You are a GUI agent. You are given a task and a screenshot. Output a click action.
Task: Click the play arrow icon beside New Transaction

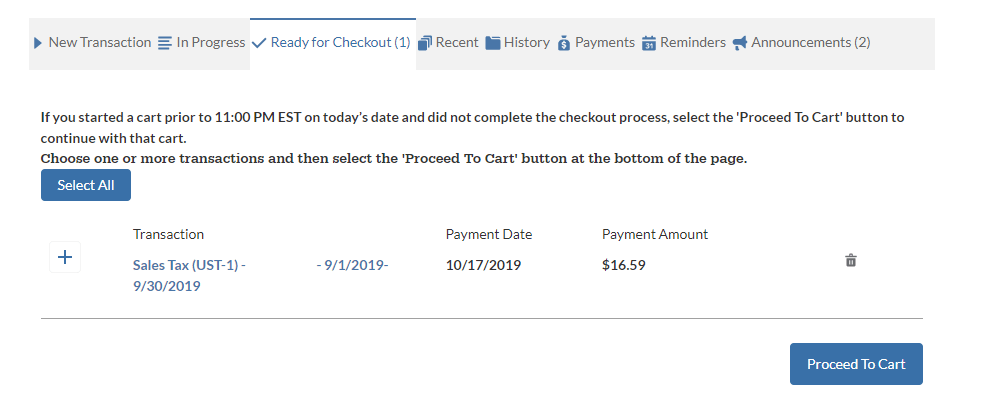coord(38,43)
